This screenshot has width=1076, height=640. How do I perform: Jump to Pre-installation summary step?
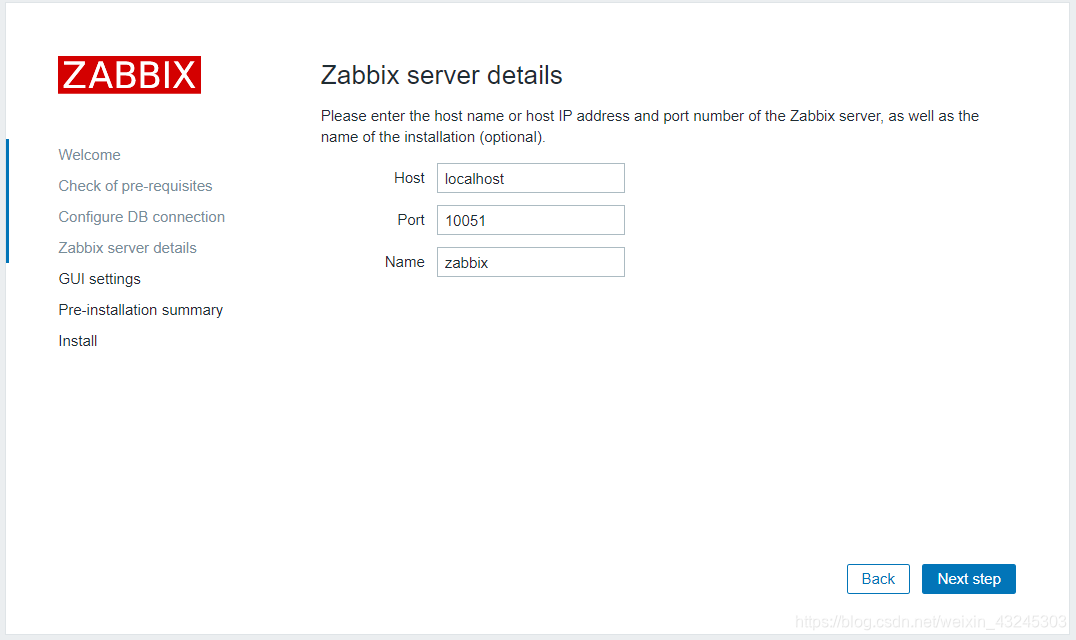click(140, 310)
